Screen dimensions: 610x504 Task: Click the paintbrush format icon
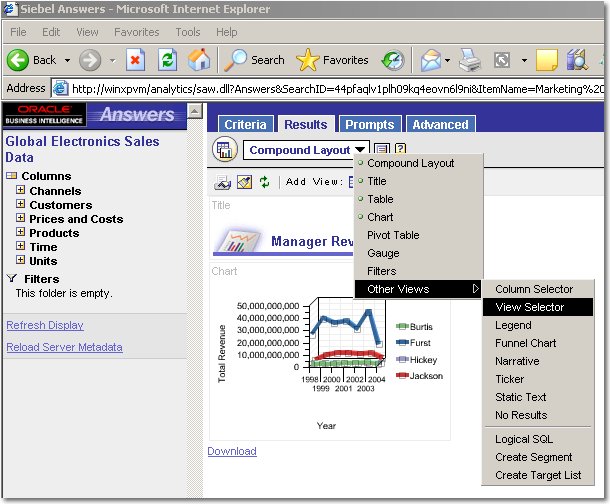pos(244,182)
